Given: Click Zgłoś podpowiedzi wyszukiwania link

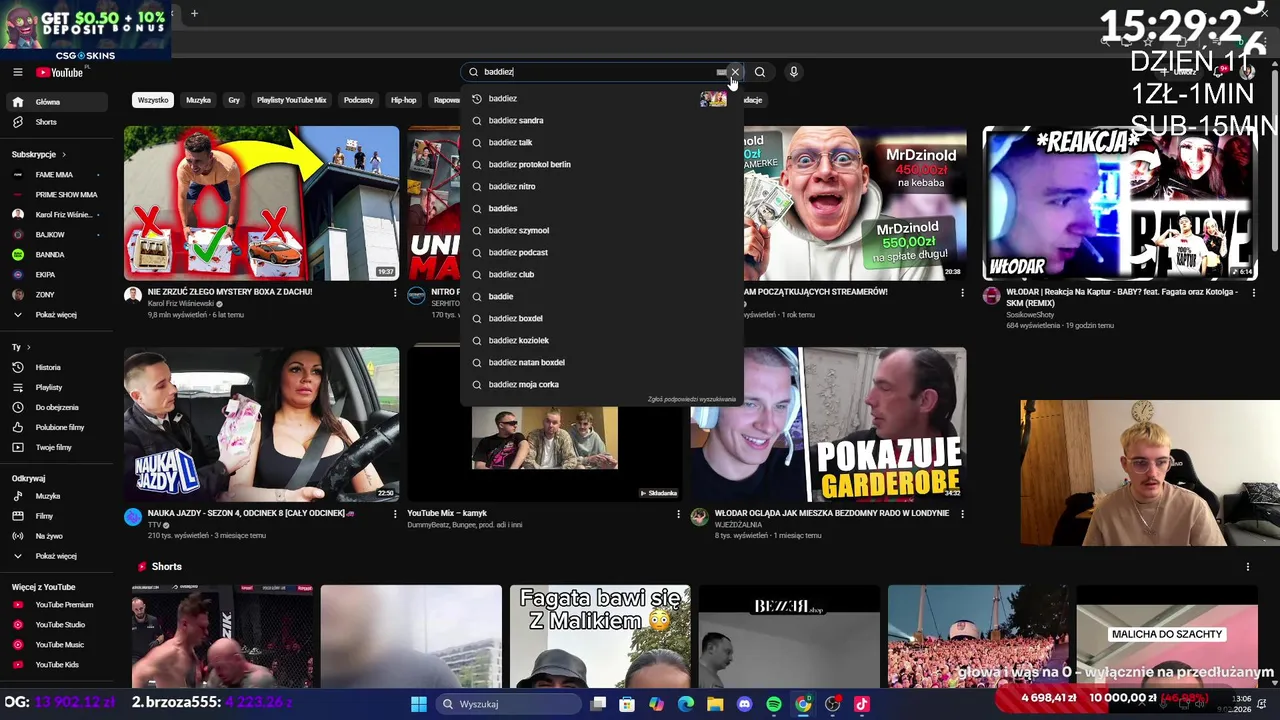Looking at the screenshot, I should pos(691,399).
